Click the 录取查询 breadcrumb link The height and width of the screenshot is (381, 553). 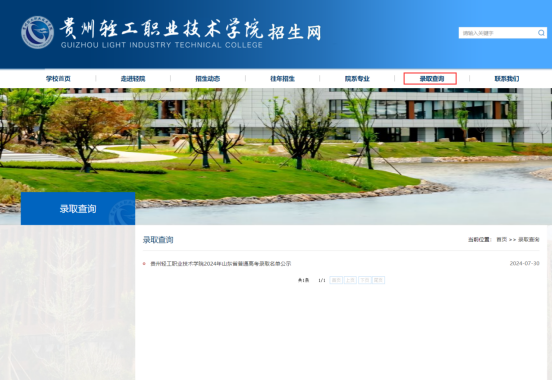pyautogui.click(x=529, y=240)
